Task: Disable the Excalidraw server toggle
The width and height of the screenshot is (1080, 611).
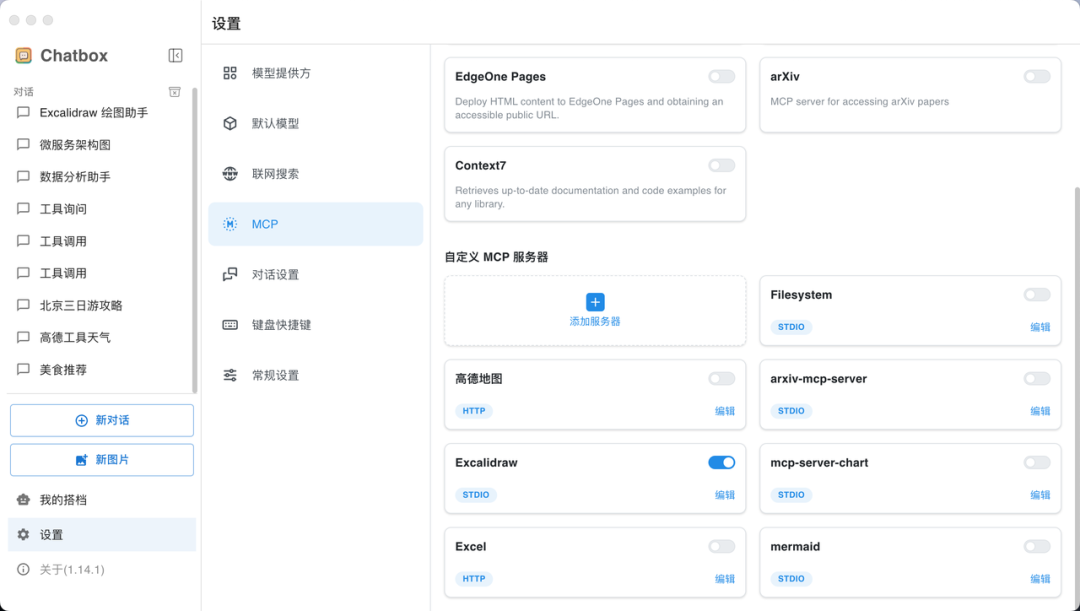Action: [721, 462]
